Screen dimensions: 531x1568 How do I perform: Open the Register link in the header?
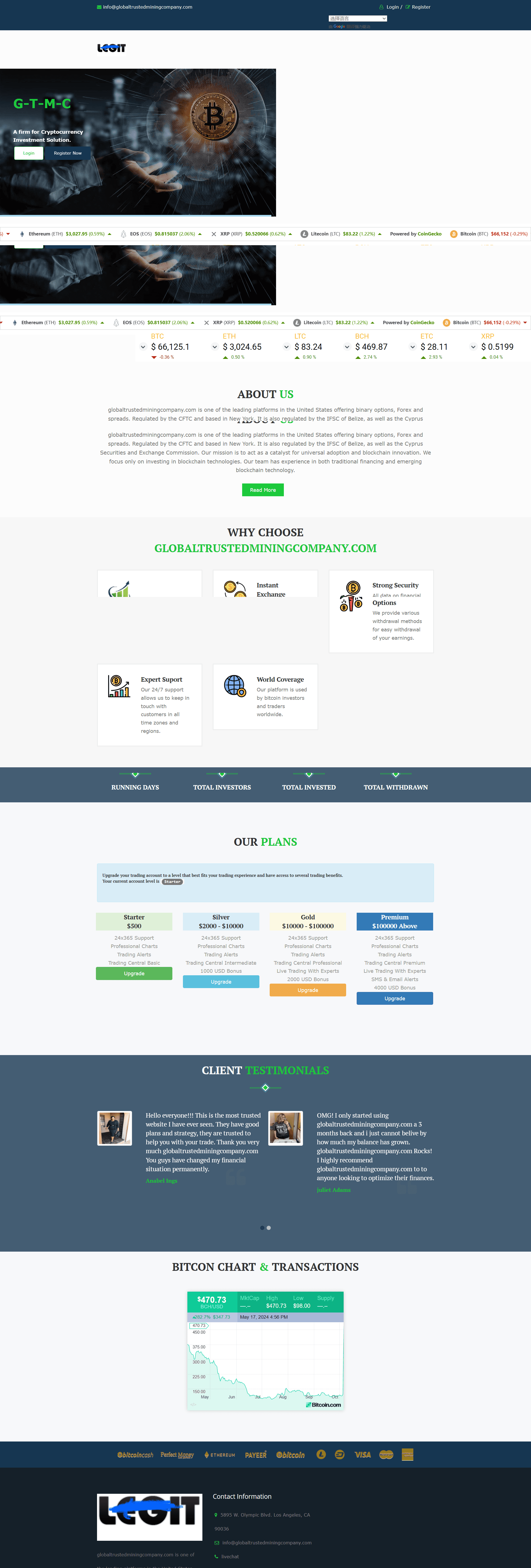pos(421,7)
